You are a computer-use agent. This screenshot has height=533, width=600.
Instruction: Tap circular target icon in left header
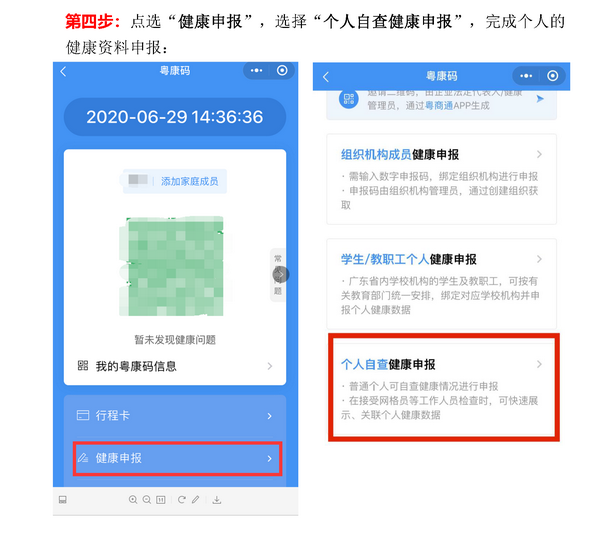tap(282, 70)
